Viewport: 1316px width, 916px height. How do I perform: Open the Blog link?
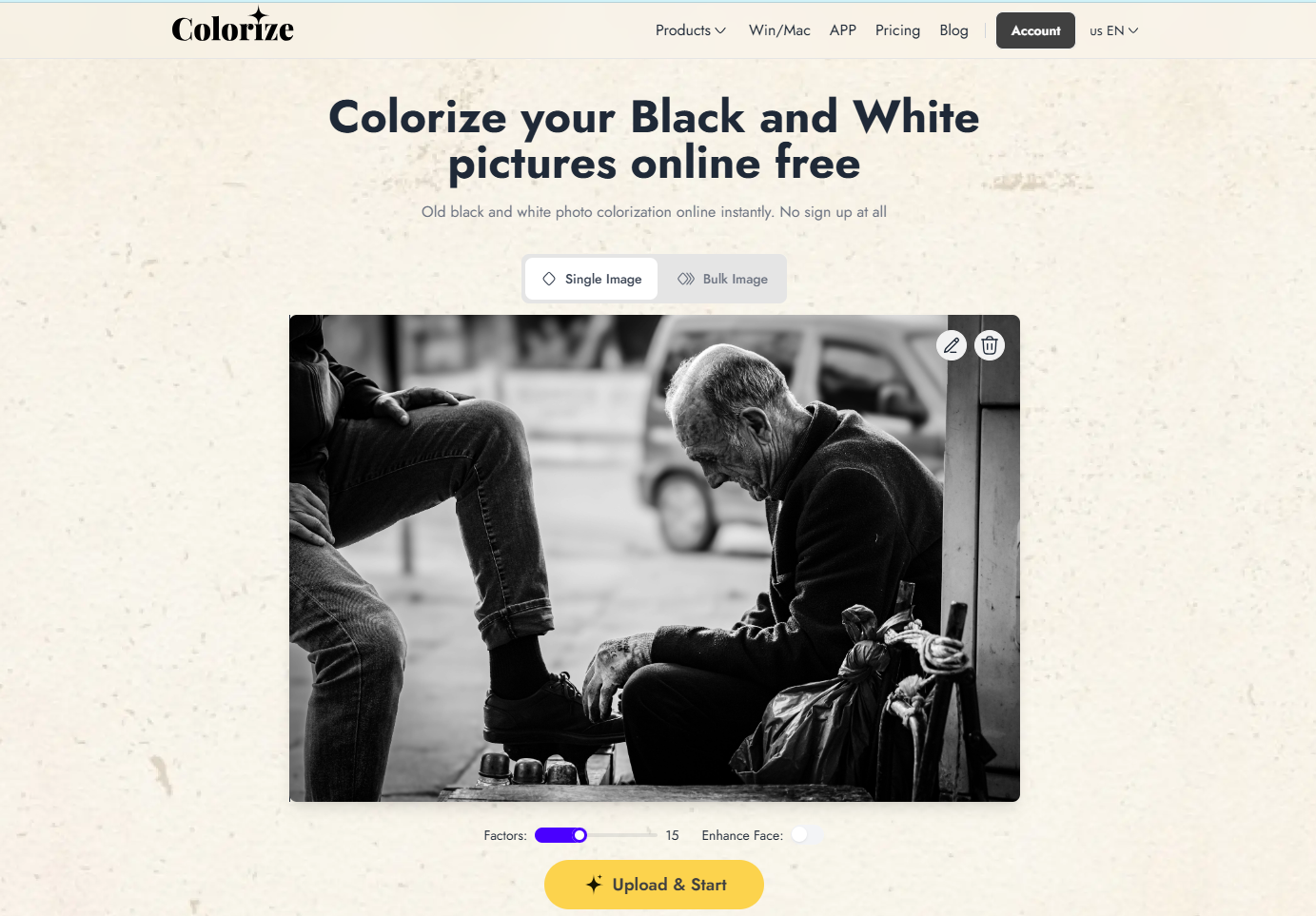pyautogui.click(x=953, y=30)
